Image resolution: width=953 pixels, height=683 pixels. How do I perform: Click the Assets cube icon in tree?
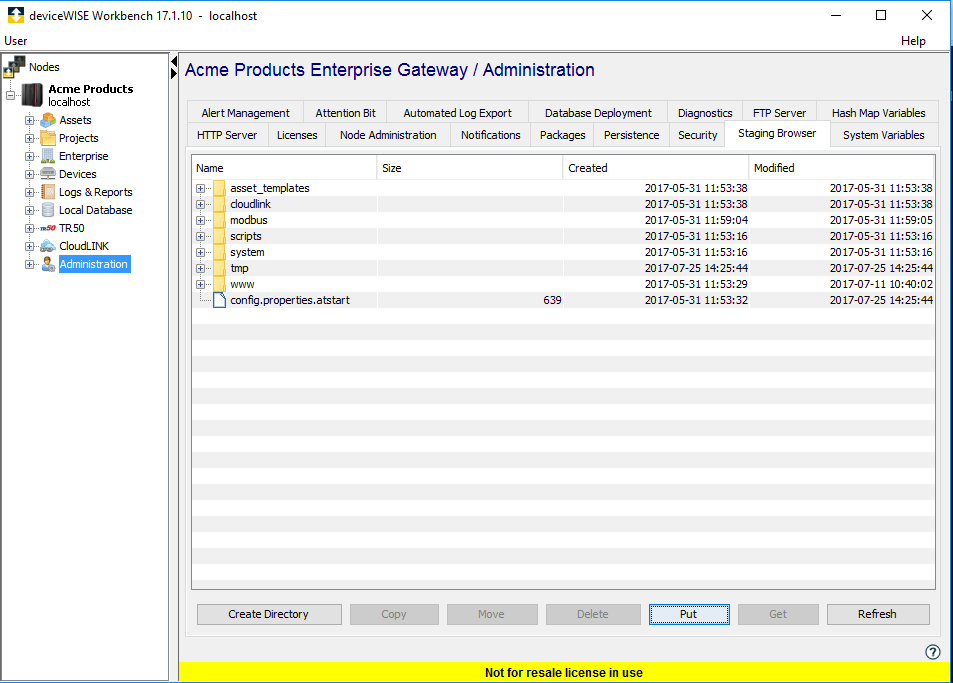(x=48, y=120)
